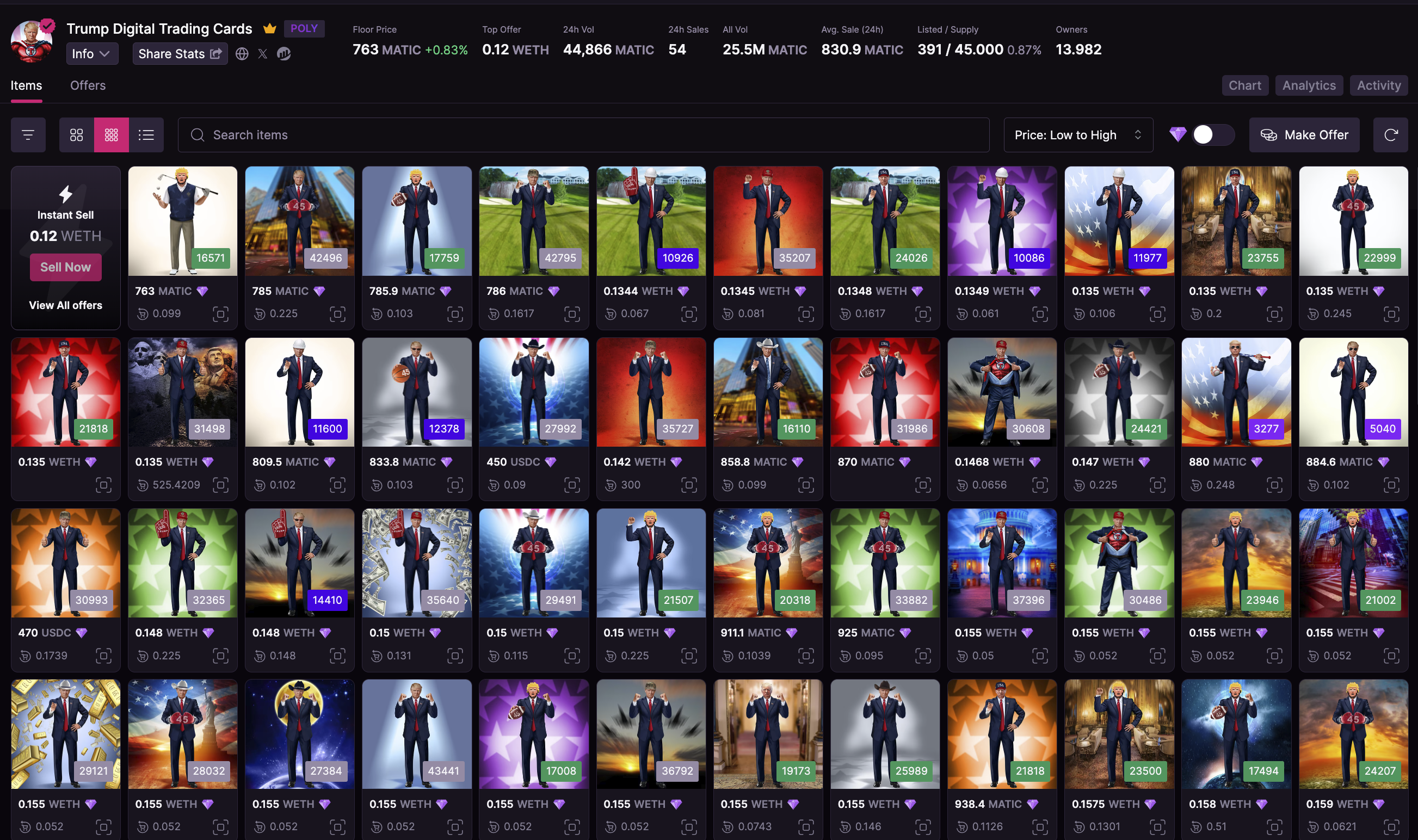Click the Make Offer button
The height and width of the screenshot is (840, 1418).
[1304, 135]
